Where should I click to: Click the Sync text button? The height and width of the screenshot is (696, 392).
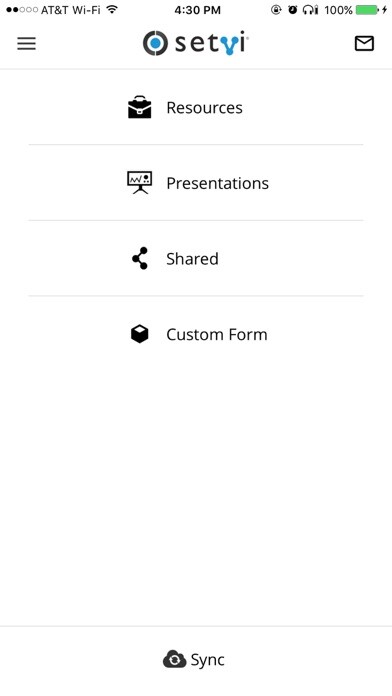click(x=207, y=660)
